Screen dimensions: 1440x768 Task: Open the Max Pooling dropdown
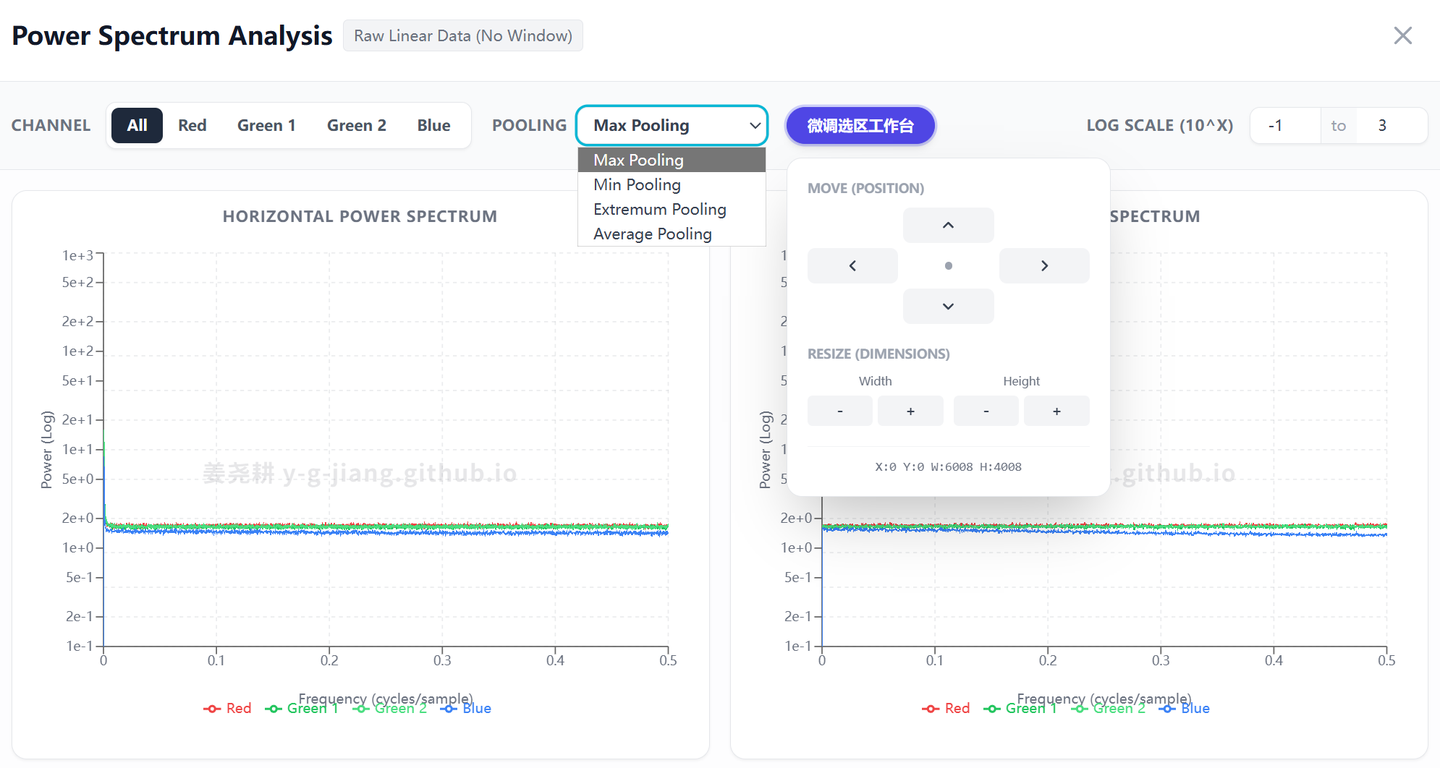[x=672, y=125]
